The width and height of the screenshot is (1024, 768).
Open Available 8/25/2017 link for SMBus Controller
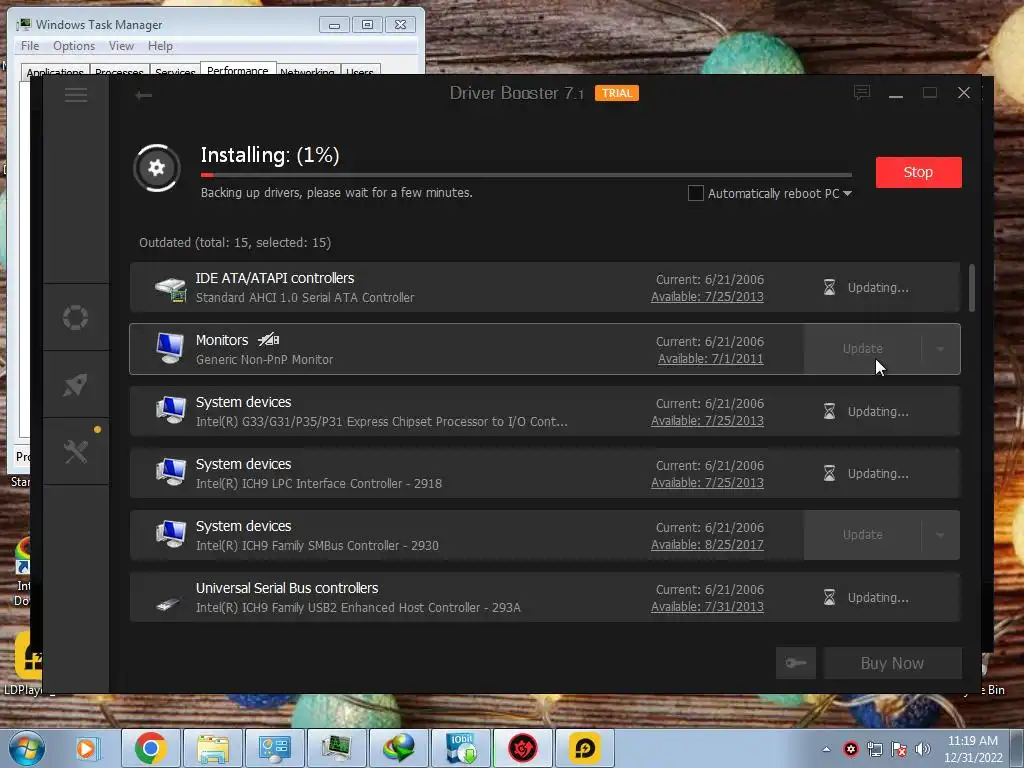[x=707, y=545]
